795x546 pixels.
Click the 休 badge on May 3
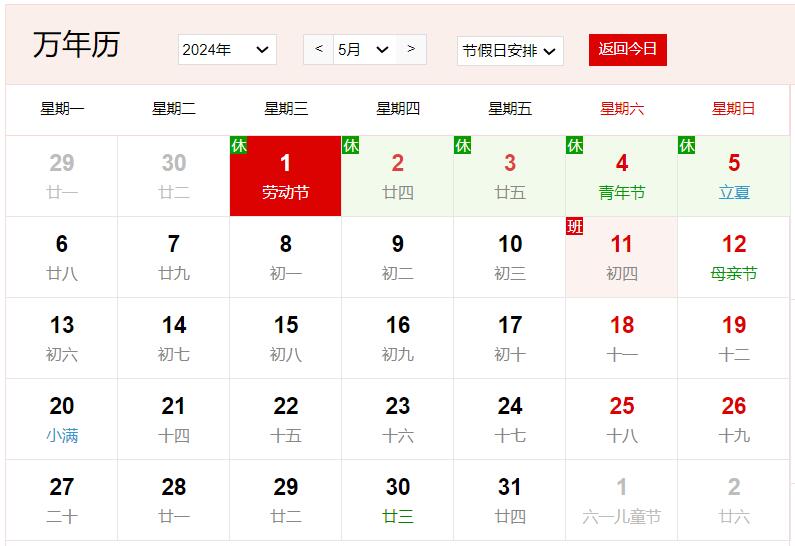pyautogui.click(x=463, y=146)
